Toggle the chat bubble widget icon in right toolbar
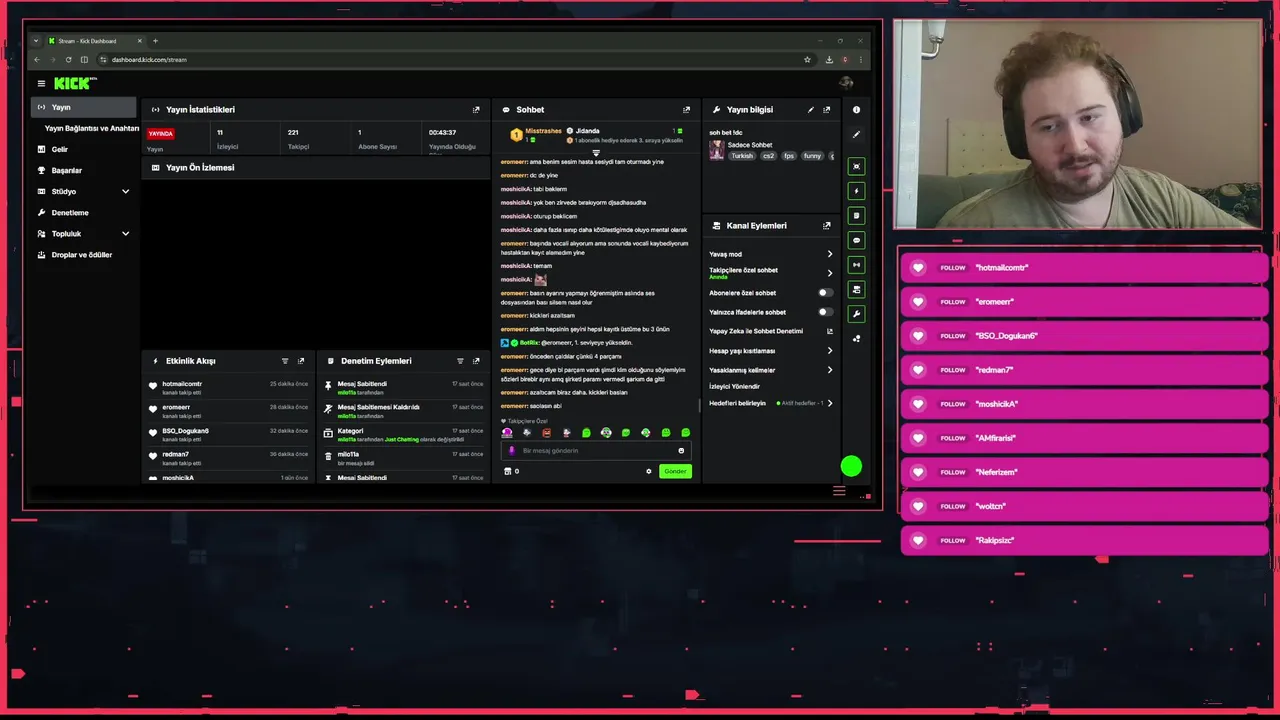The height and width of the screenshot is (720, 1280). (x=856, y=240)
